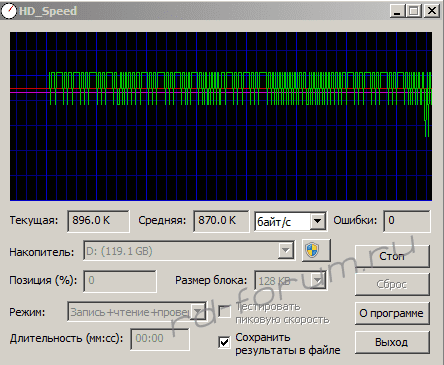
Task: Click the Текущая speed value field
Action: (x=98, y=221)
